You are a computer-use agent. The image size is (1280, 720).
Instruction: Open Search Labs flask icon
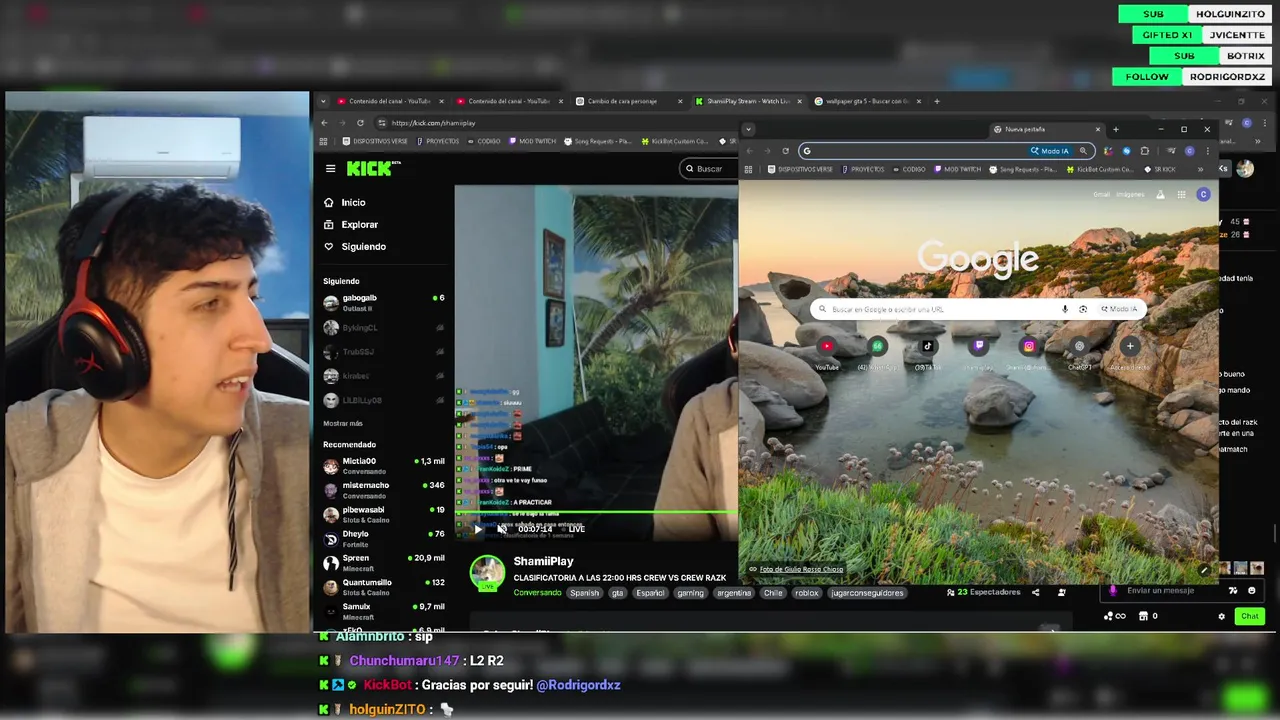[x=1160, y=195]
